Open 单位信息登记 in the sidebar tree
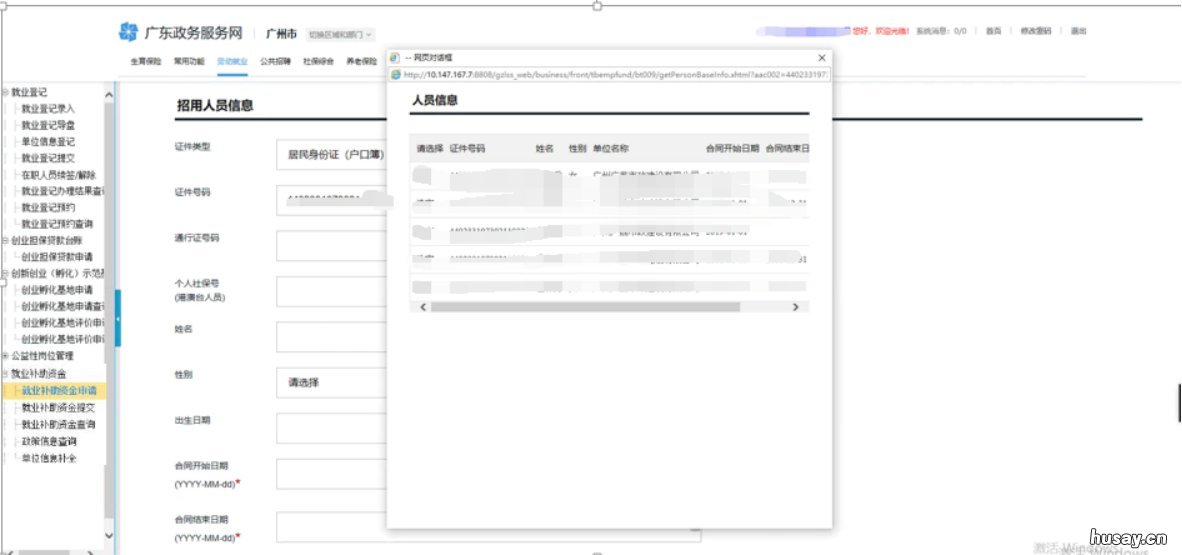This screenshot has width=1182, height=555. 47,142
